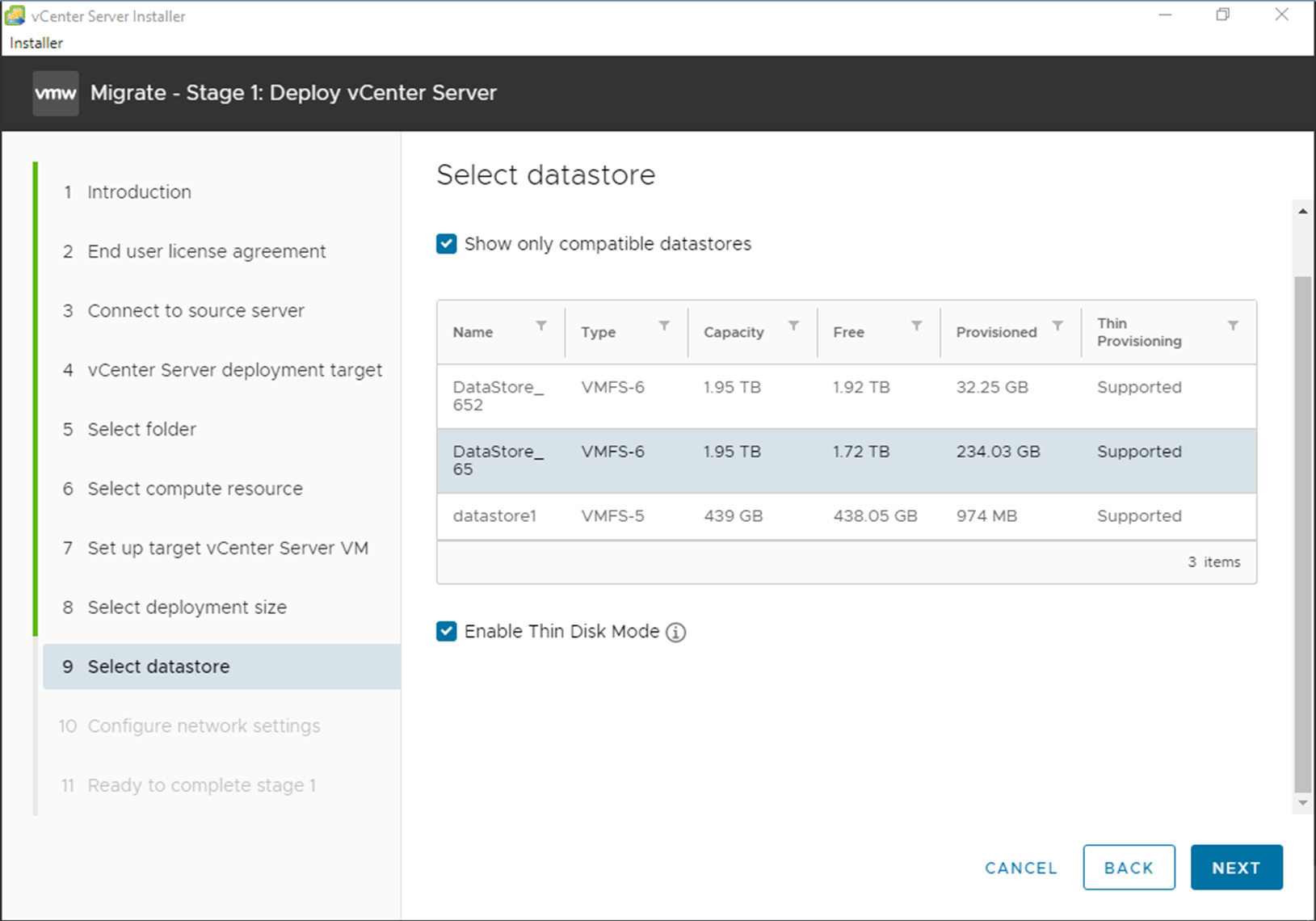1316x921 pixels.
Task: Disable the Enable Thin Disk Mode checkbox
Action: [x=447, y=631]
